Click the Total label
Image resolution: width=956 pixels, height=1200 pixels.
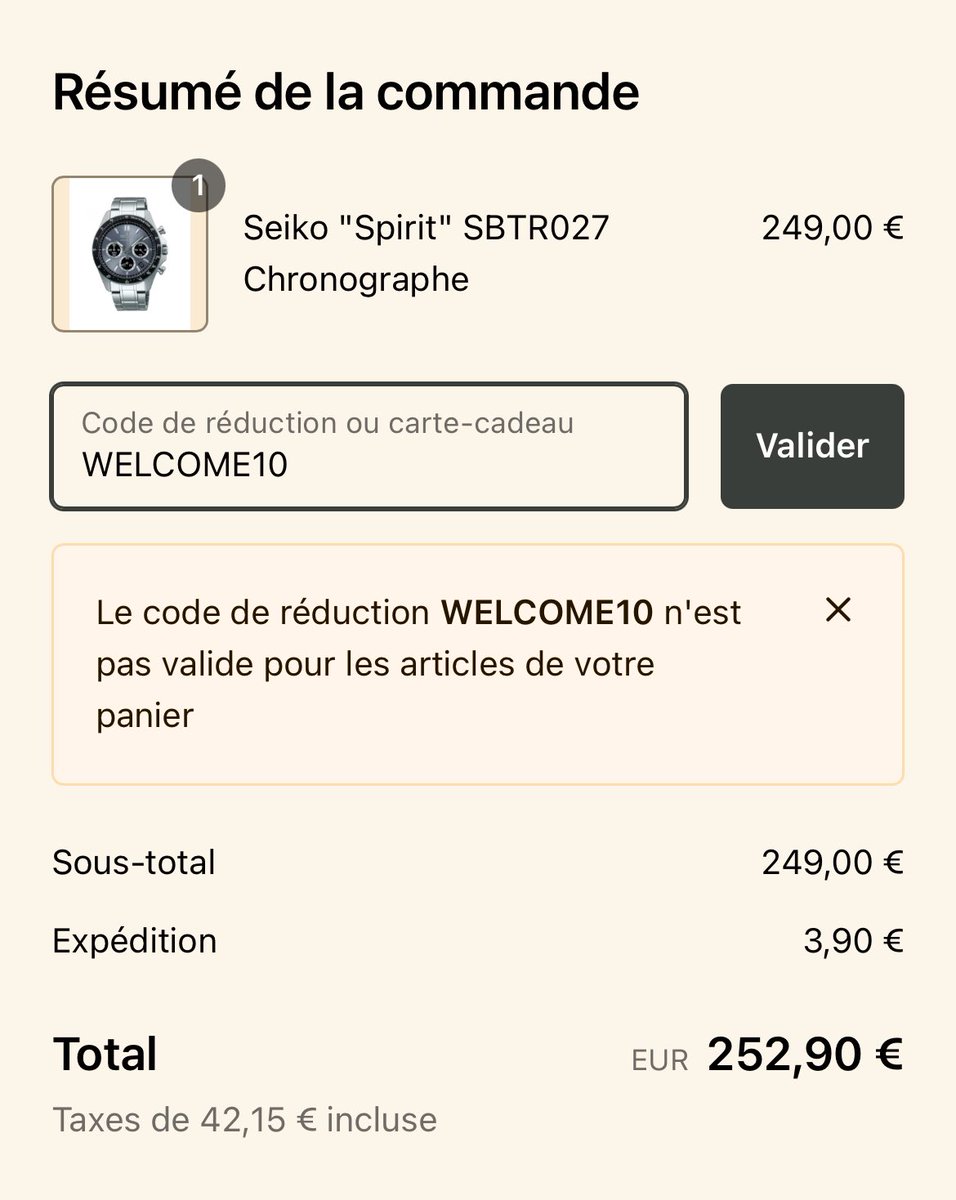point(105,1054)
